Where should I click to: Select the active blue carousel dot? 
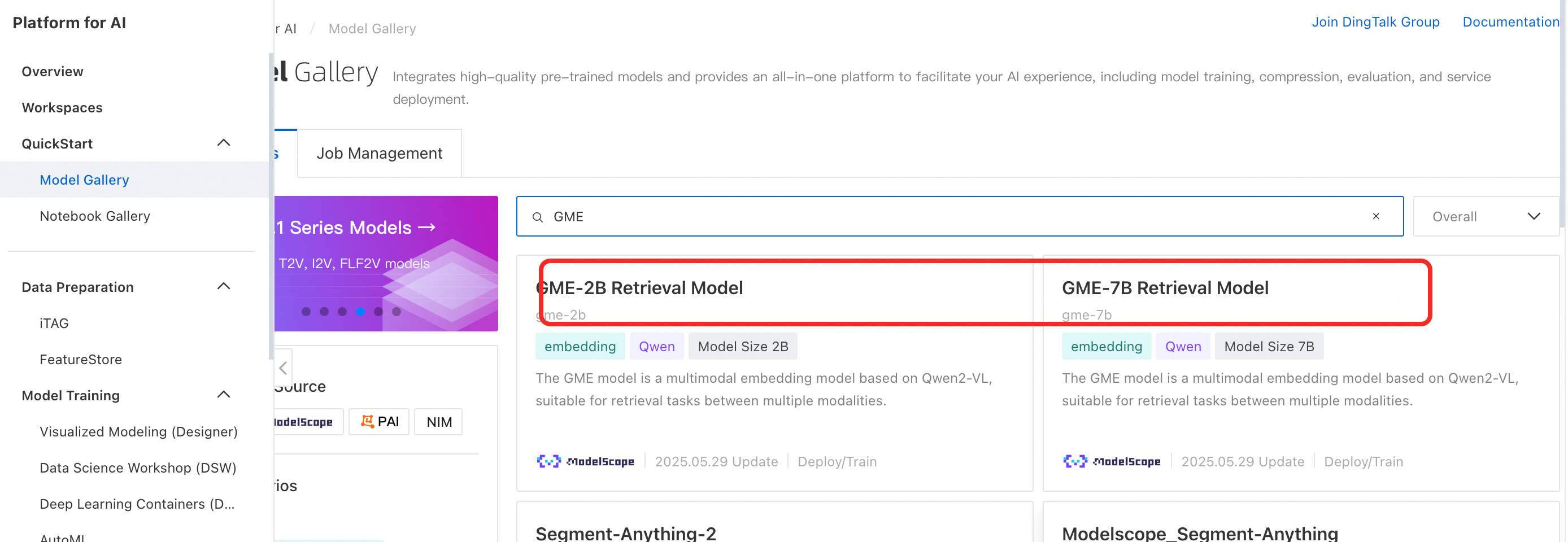coord(360,312)
